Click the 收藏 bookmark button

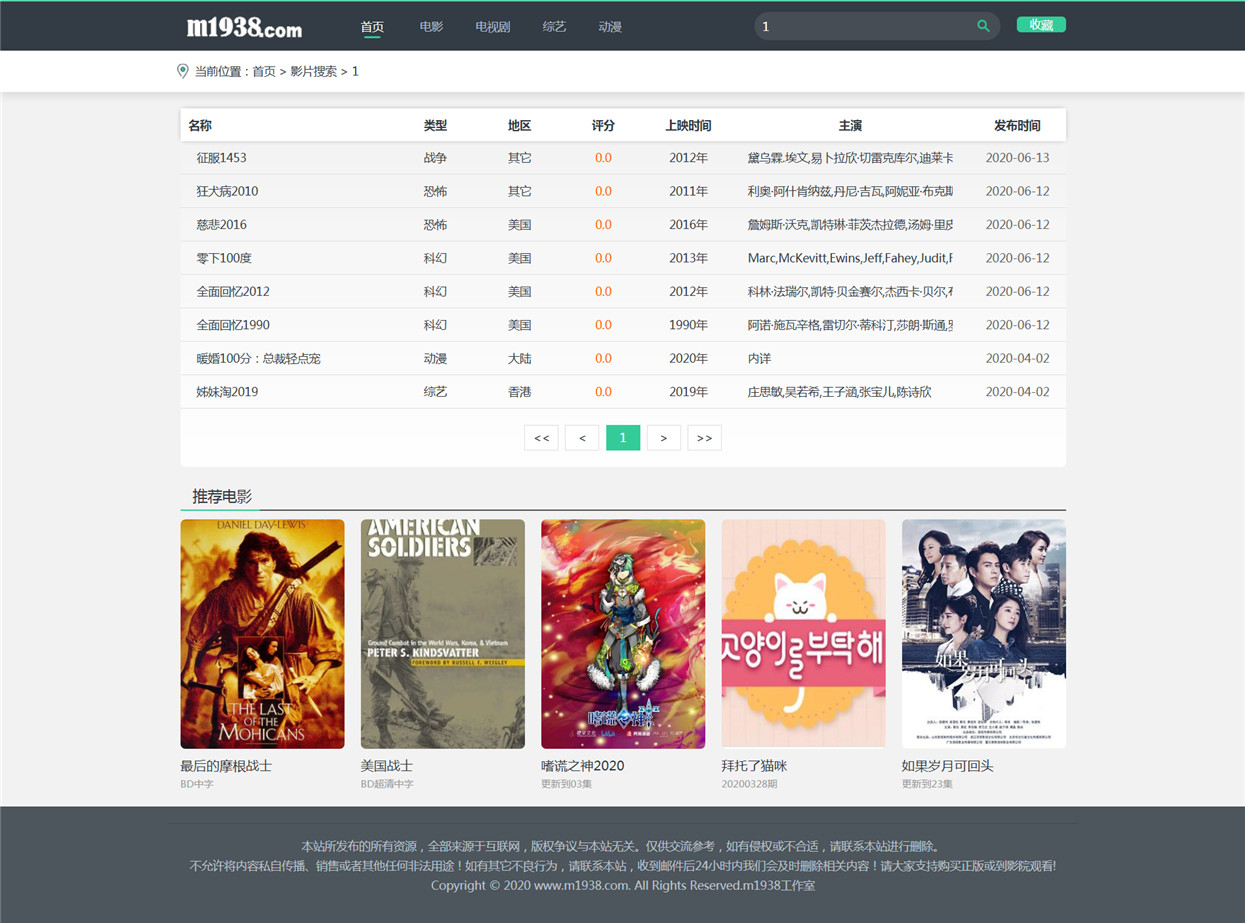pyautogui.click(x=1041, y=25)
